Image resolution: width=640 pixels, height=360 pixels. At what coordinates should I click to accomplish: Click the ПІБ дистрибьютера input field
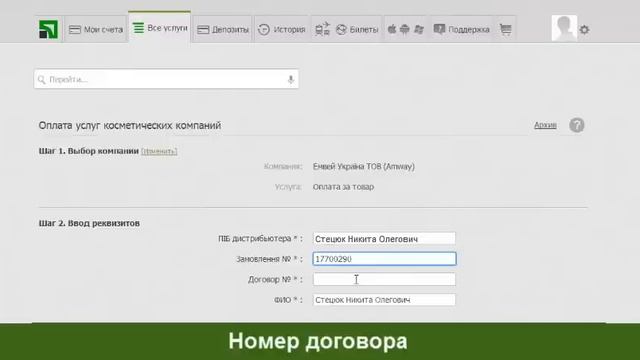point(384,239)
